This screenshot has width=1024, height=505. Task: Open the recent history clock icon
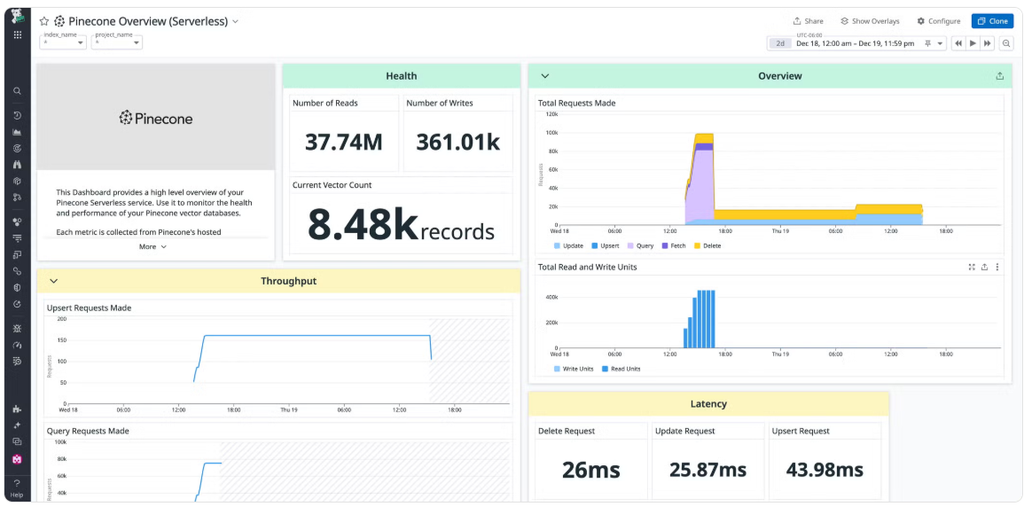tap(18, 116)
